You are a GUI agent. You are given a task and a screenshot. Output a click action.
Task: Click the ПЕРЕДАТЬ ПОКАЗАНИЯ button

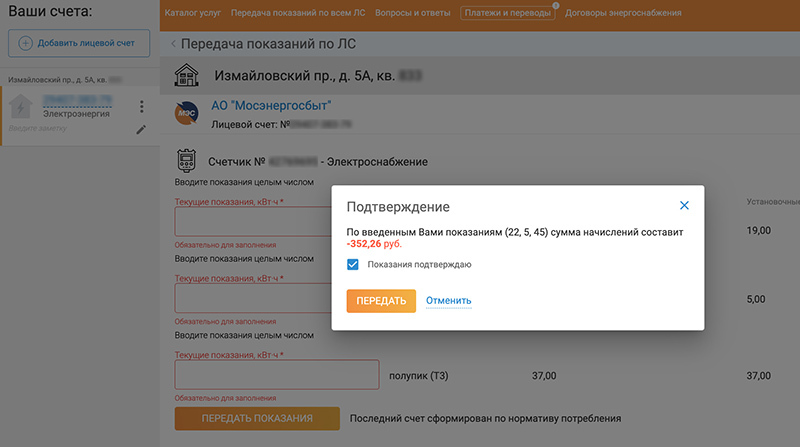coord(257,418)
